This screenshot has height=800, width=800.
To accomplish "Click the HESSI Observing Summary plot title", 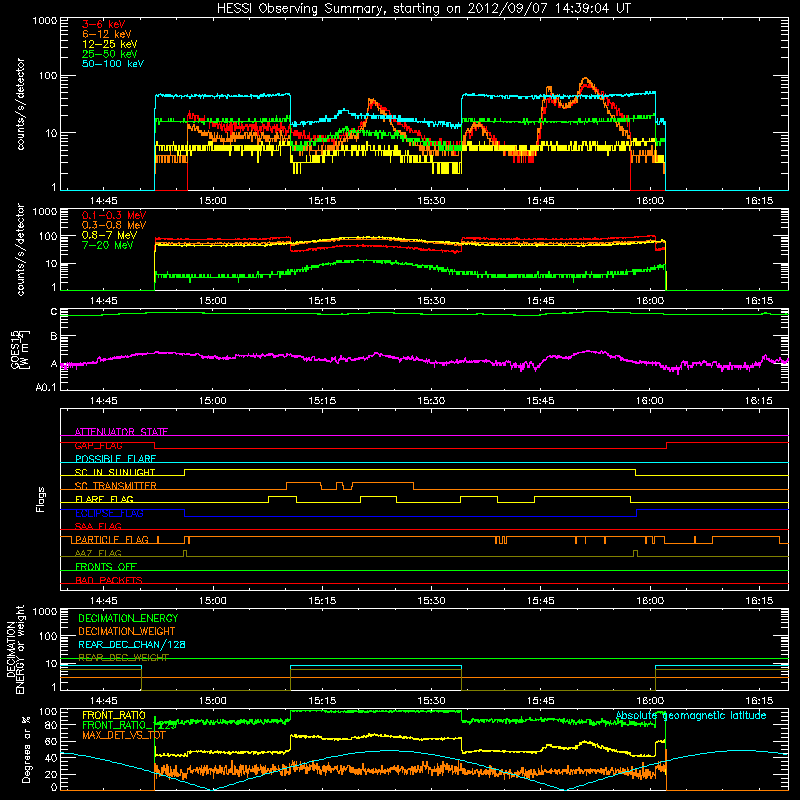I will tap(424, 9).
